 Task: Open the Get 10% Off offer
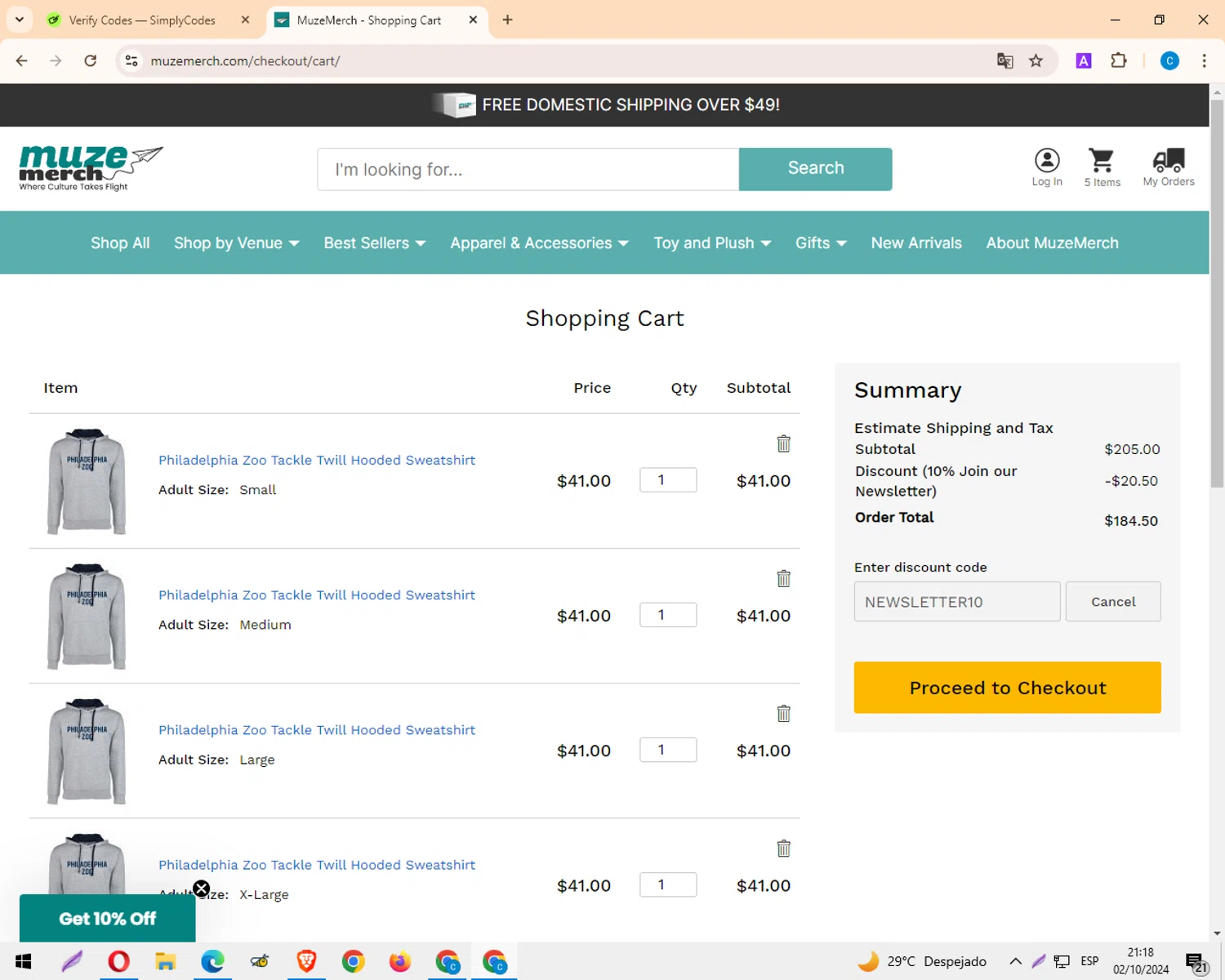click(x=107, y=918)
